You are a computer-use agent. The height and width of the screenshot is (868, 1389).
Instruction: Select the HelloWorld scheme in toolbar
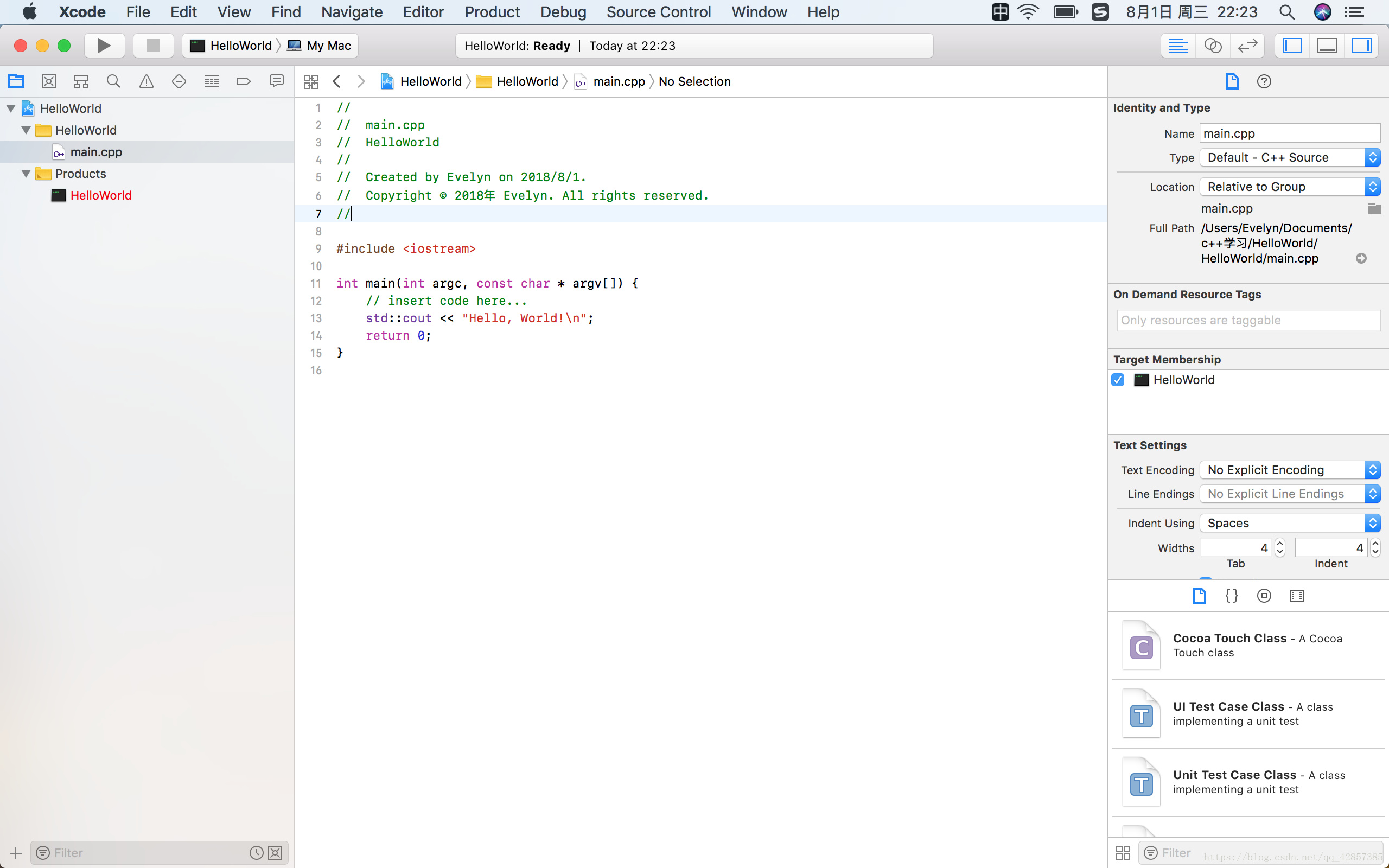point(231,46)
